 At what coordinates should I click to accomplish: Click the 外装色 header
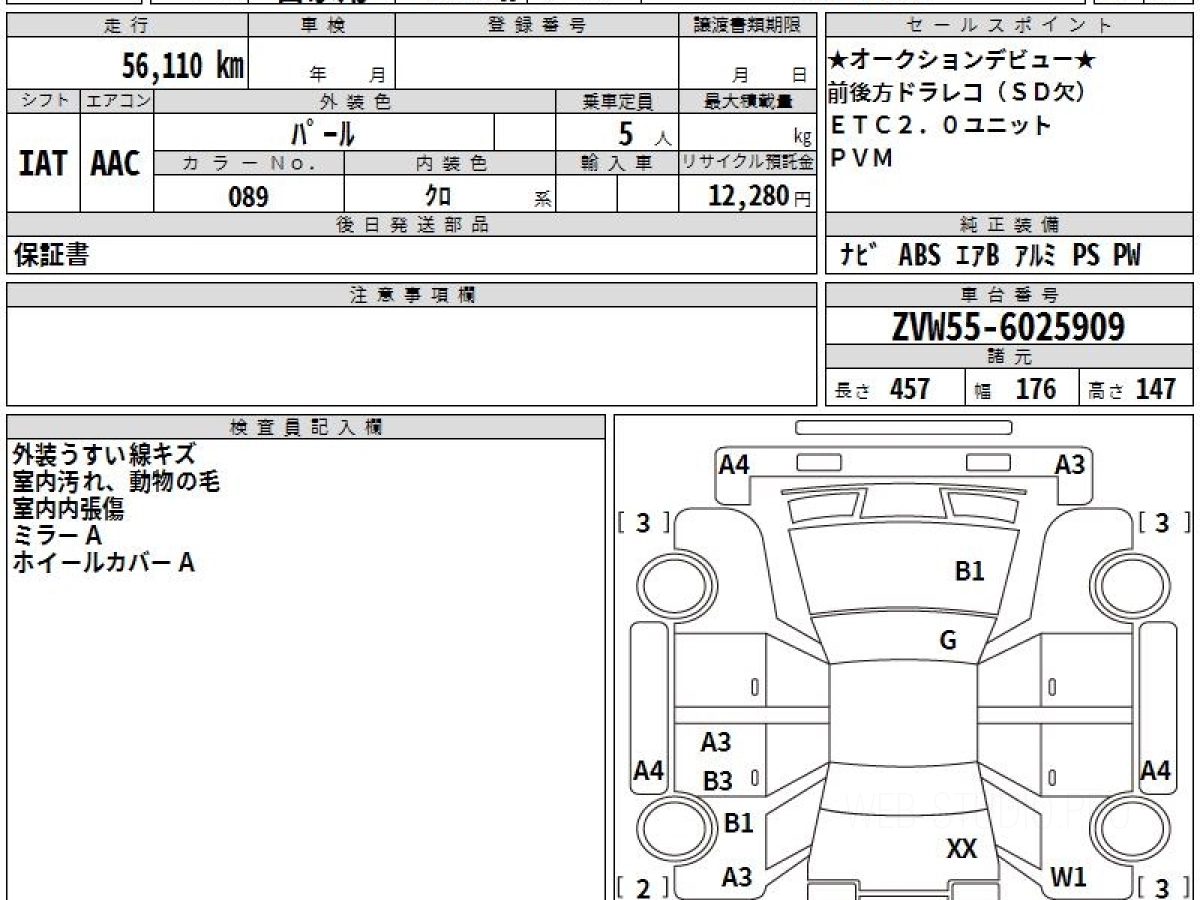(x=355, y=101)
